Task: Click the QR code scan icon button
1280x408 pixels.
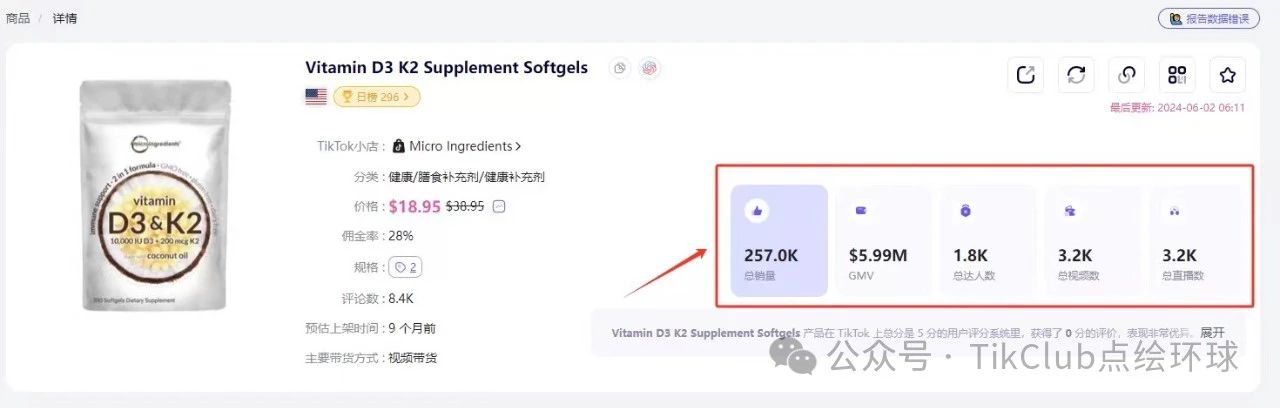Action: [x=1177, y=75]
